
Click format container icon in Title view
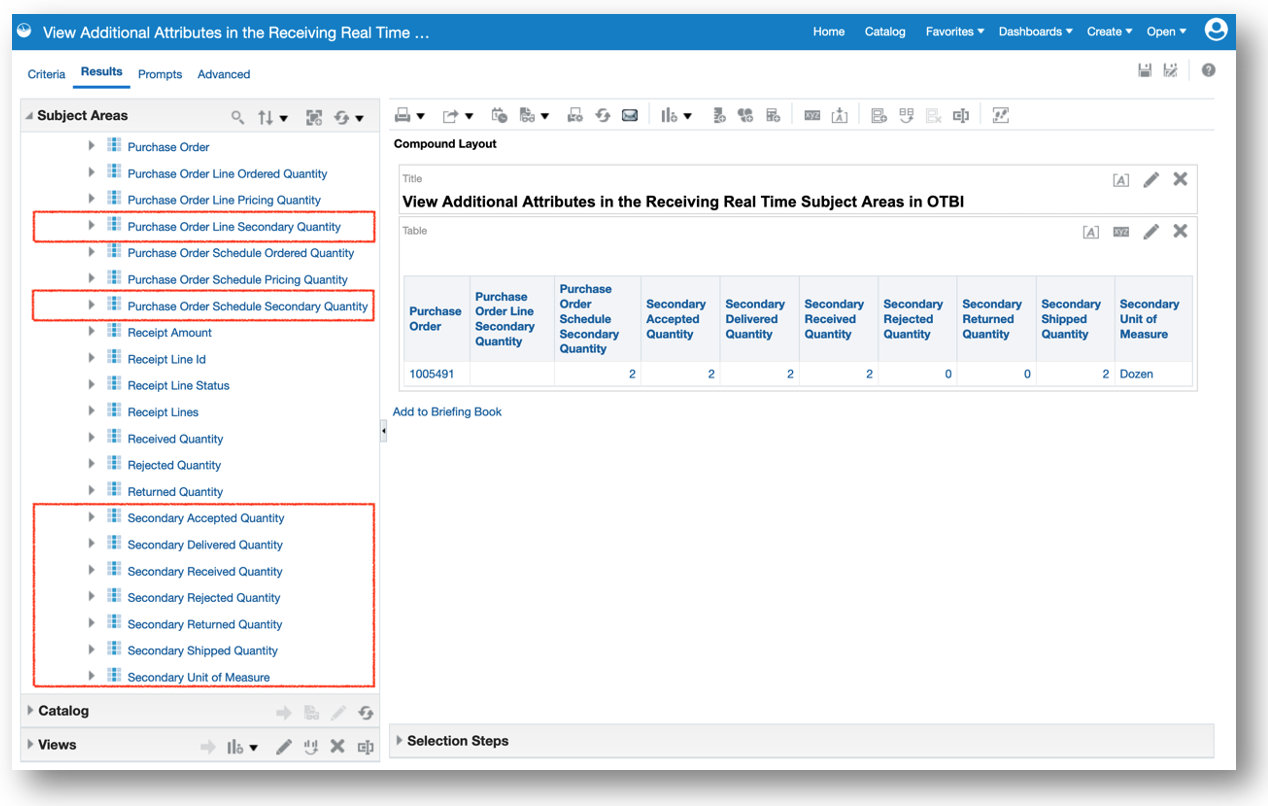pos(1121,180)
